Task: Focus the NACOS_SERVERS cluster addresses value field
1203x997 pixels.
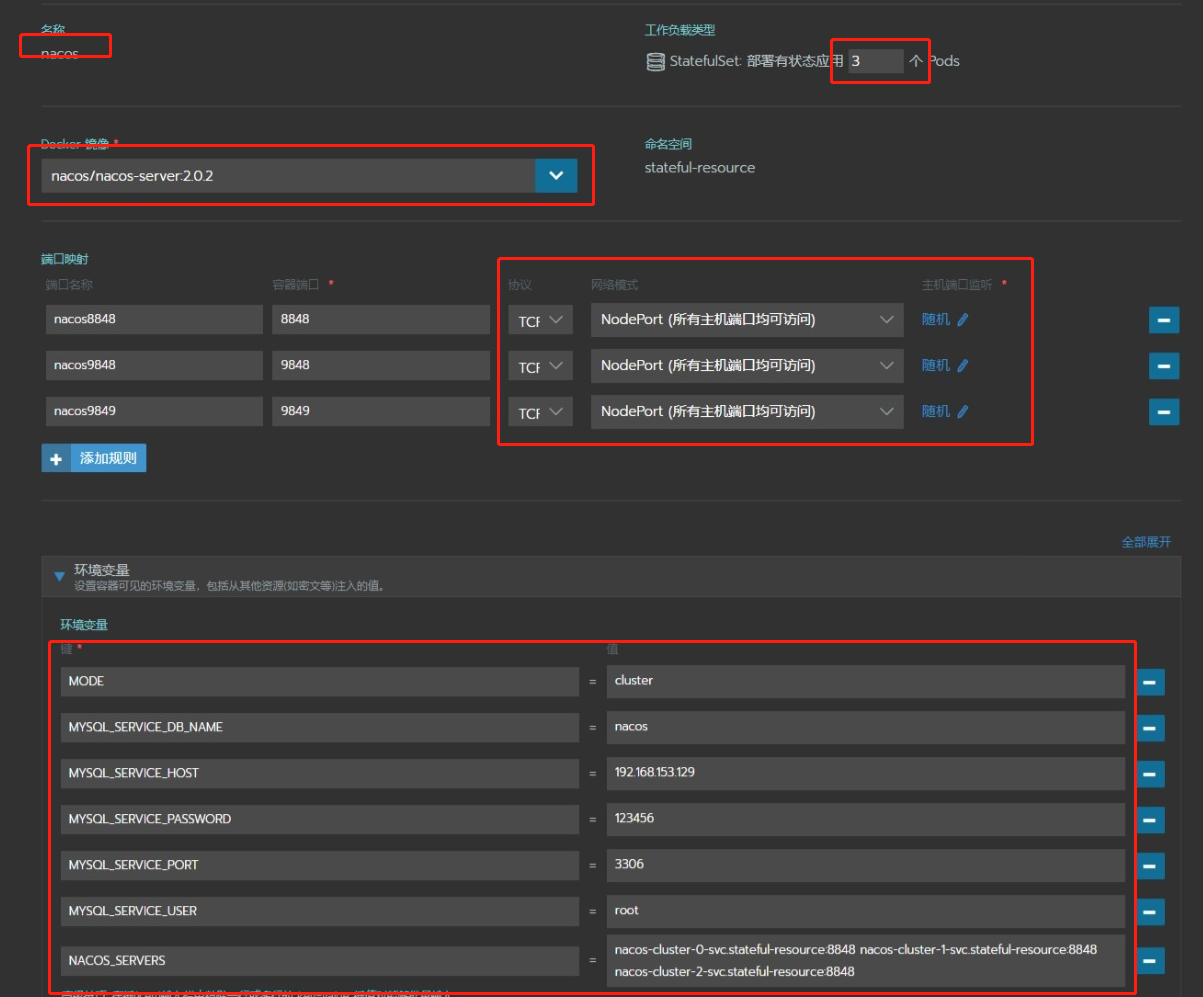Action: pyautogui.click(x=866, y=961)
